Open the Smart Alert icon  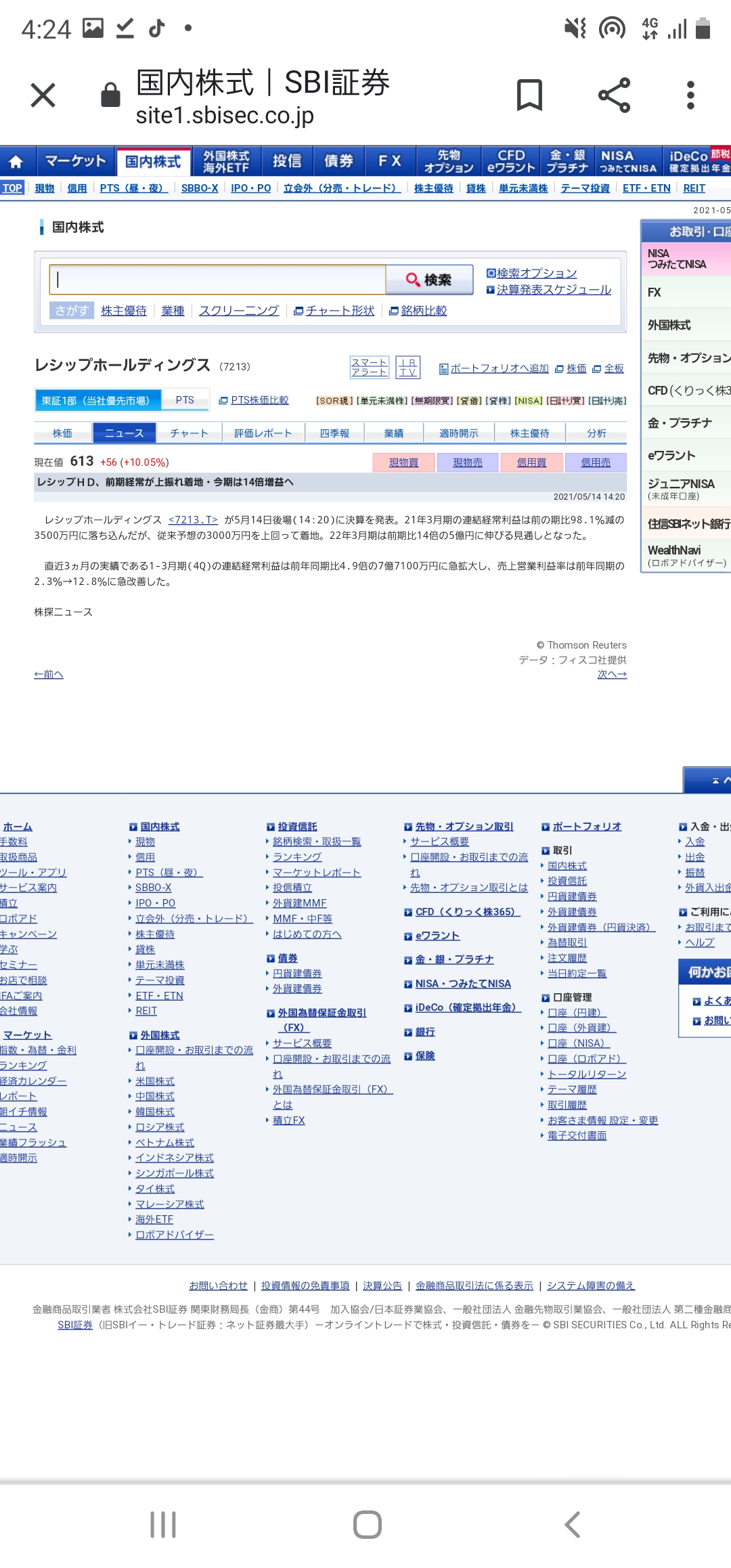tap(369, 367)
